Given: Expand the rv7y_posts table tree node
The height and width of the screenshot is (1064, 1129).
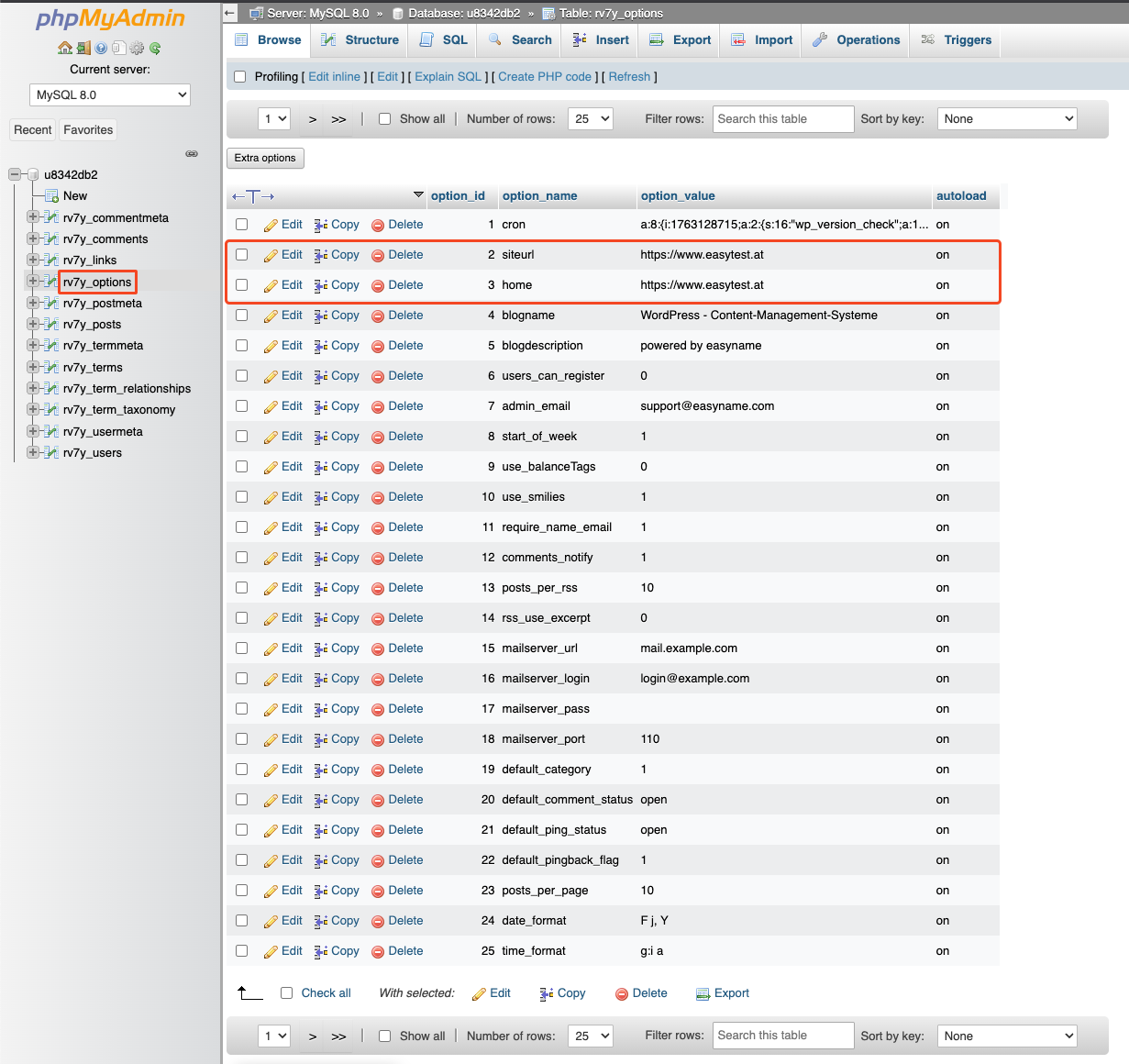Looking at the screenshot, I should click(33, 324).
